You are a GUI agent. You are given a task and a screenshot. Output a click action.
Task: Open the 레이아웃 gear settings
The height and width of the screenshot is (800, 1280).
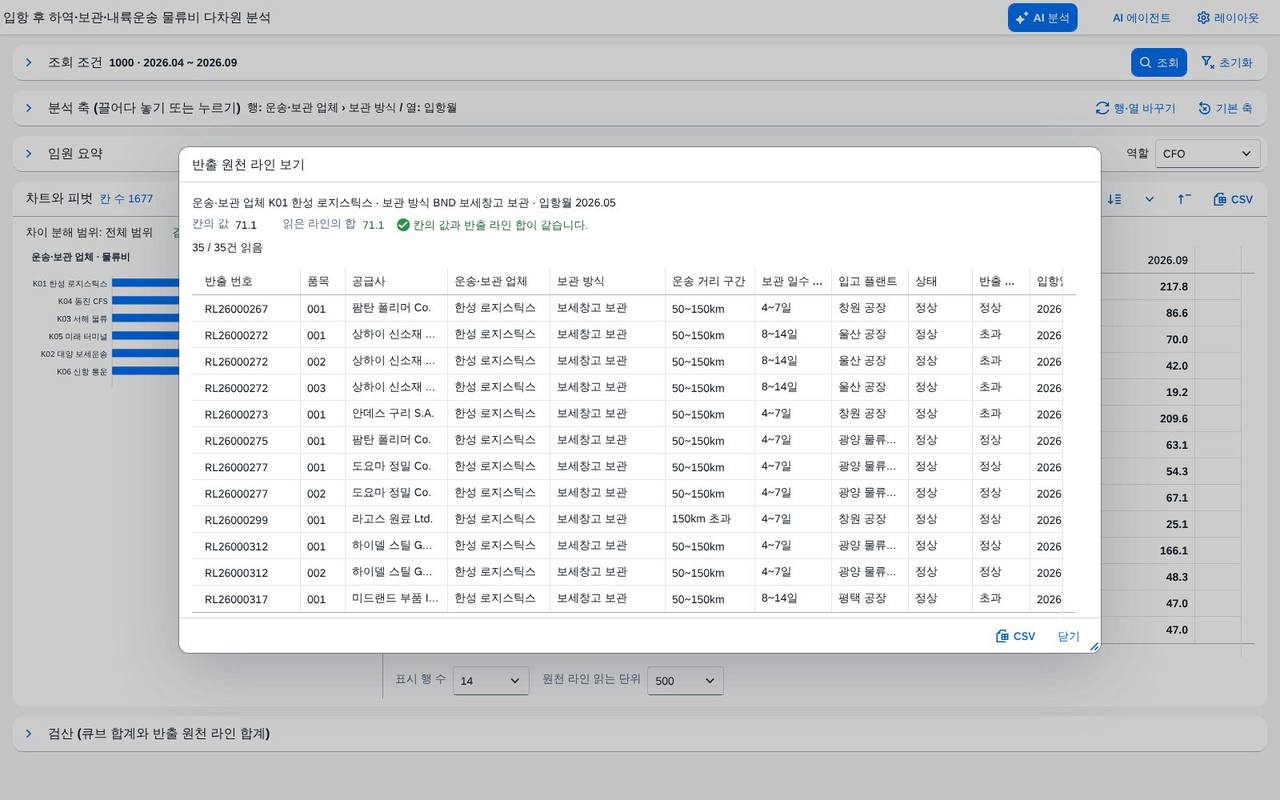(x=1228, y=18)
